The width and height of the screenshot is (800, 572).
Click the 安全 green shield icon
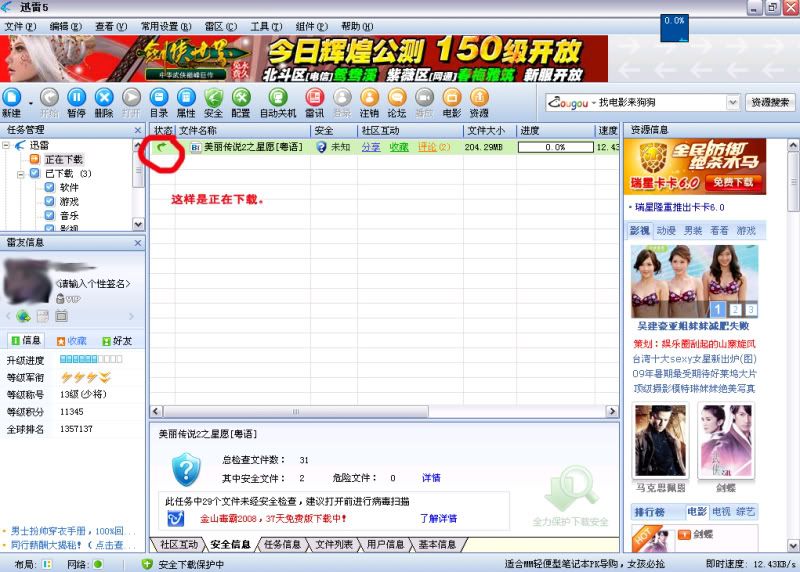(213, 97)
